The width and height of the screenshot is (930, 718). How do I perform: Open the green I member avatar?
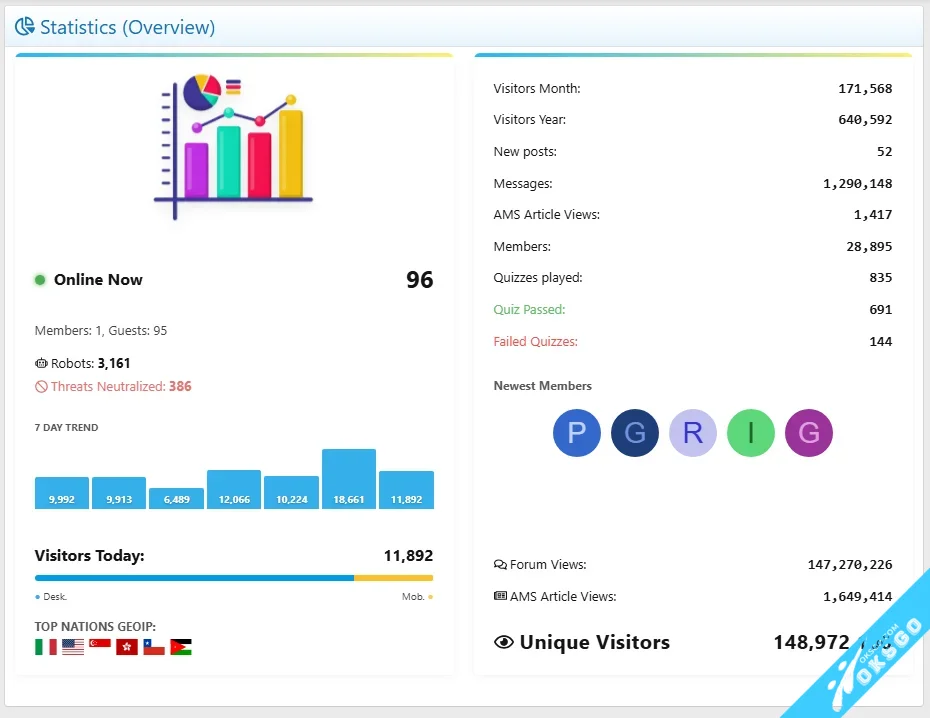[x=751, y=433]
